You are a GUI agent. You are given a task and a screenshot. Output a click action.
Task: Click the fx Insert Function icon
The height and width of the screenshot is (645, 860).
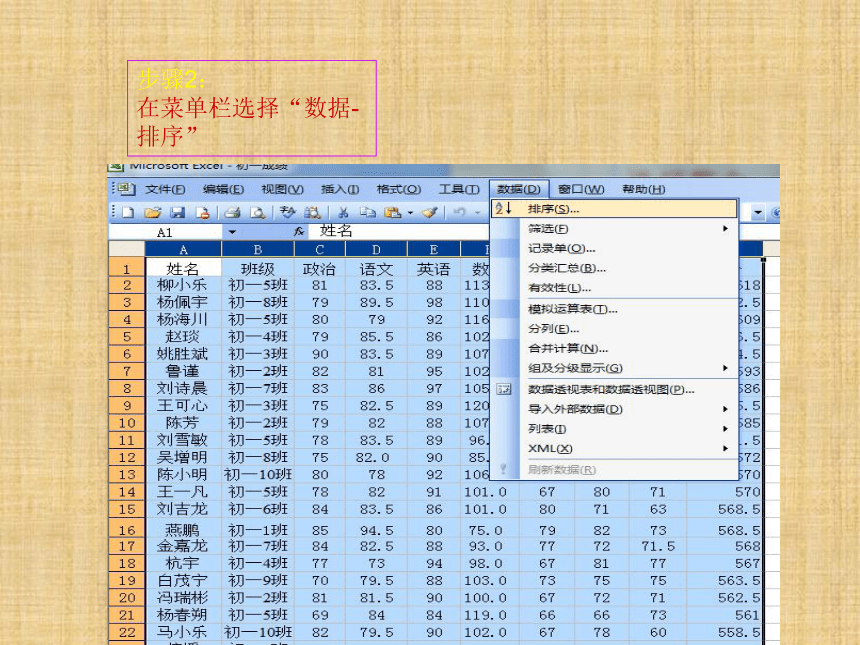(x=299, y=231)
